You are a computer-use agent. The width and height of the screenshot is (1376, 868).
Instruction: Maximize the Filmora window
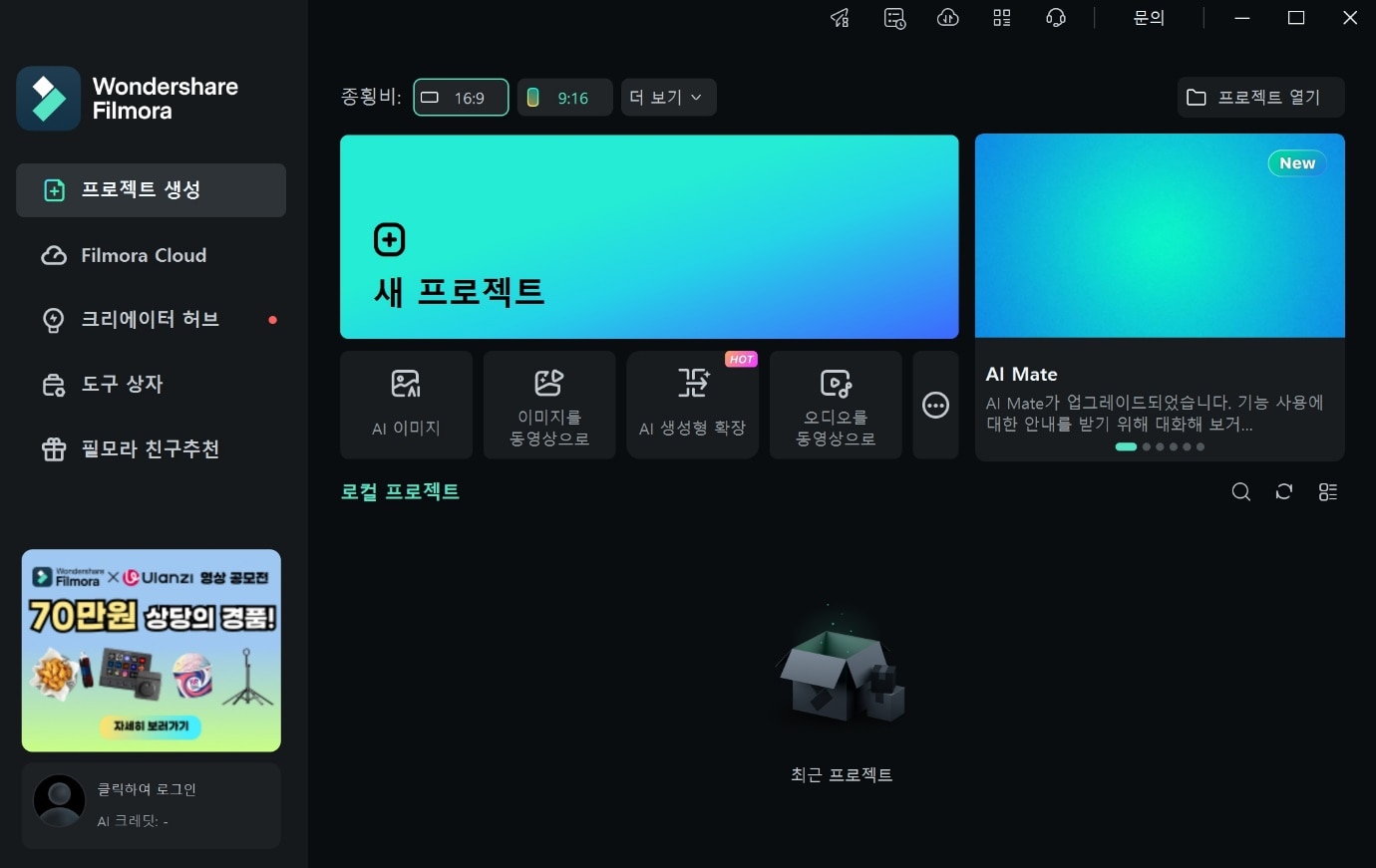point(1296,18)
